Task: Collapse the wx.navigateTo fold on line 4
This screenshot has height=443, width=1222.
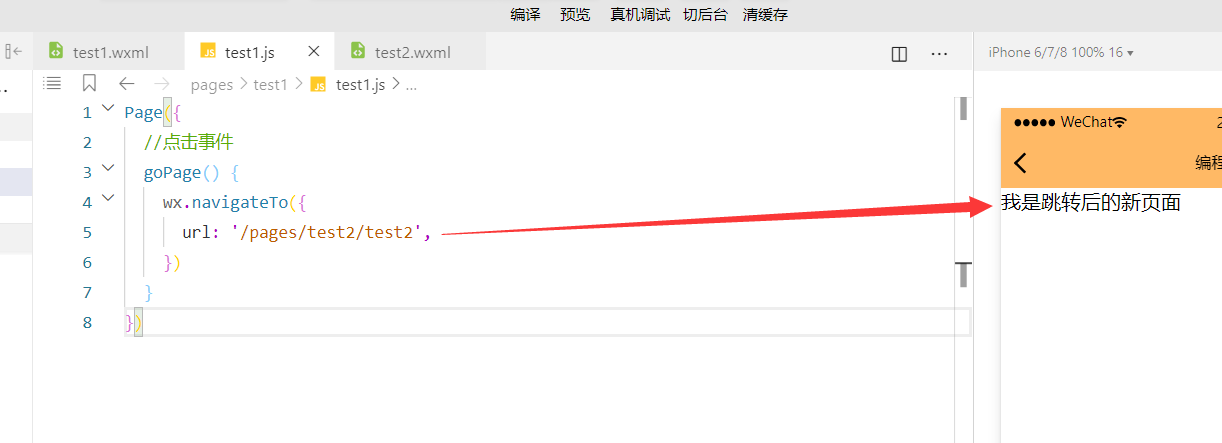Action: point(108,200)
